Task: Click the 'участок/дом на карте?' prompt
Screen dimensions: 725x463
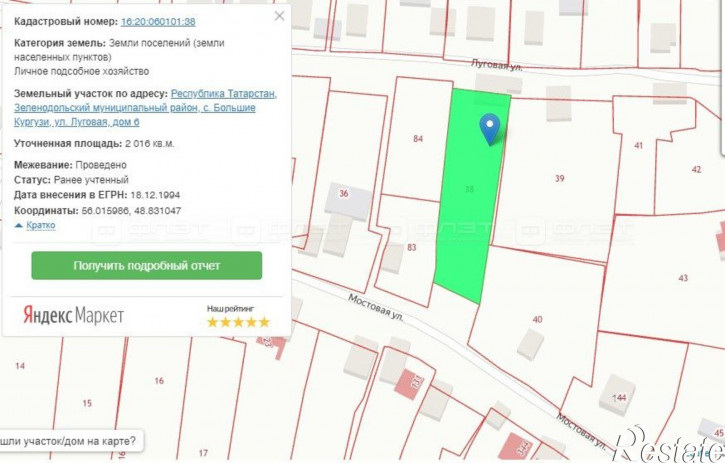Action: point(68,441)
